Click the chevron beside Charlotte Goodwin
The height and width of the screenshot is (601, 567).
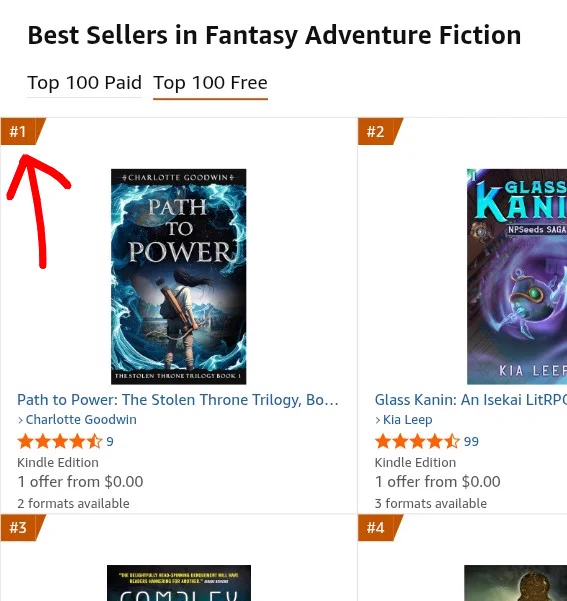21,420
